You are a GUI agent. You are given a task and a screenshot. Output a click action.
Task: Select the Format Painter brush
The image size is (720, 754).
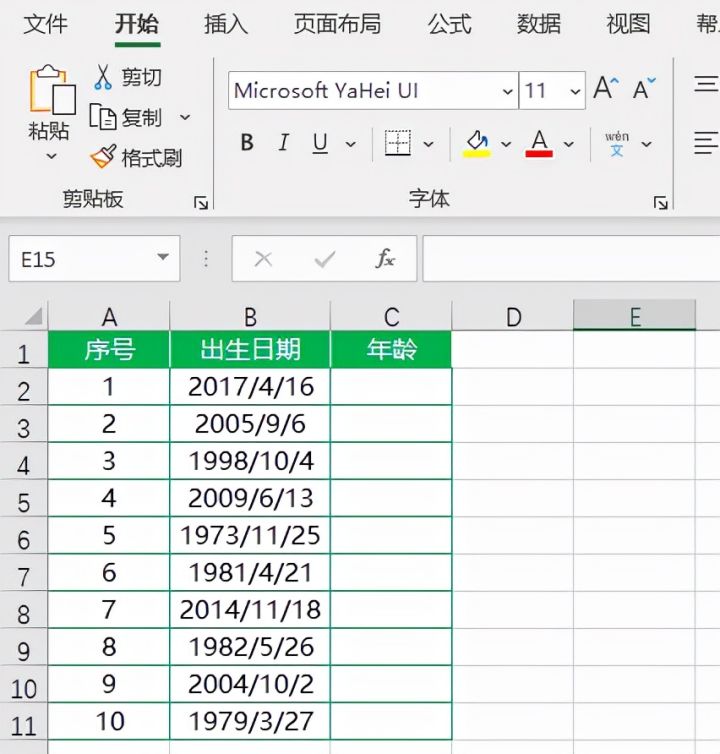pos(103,157)
